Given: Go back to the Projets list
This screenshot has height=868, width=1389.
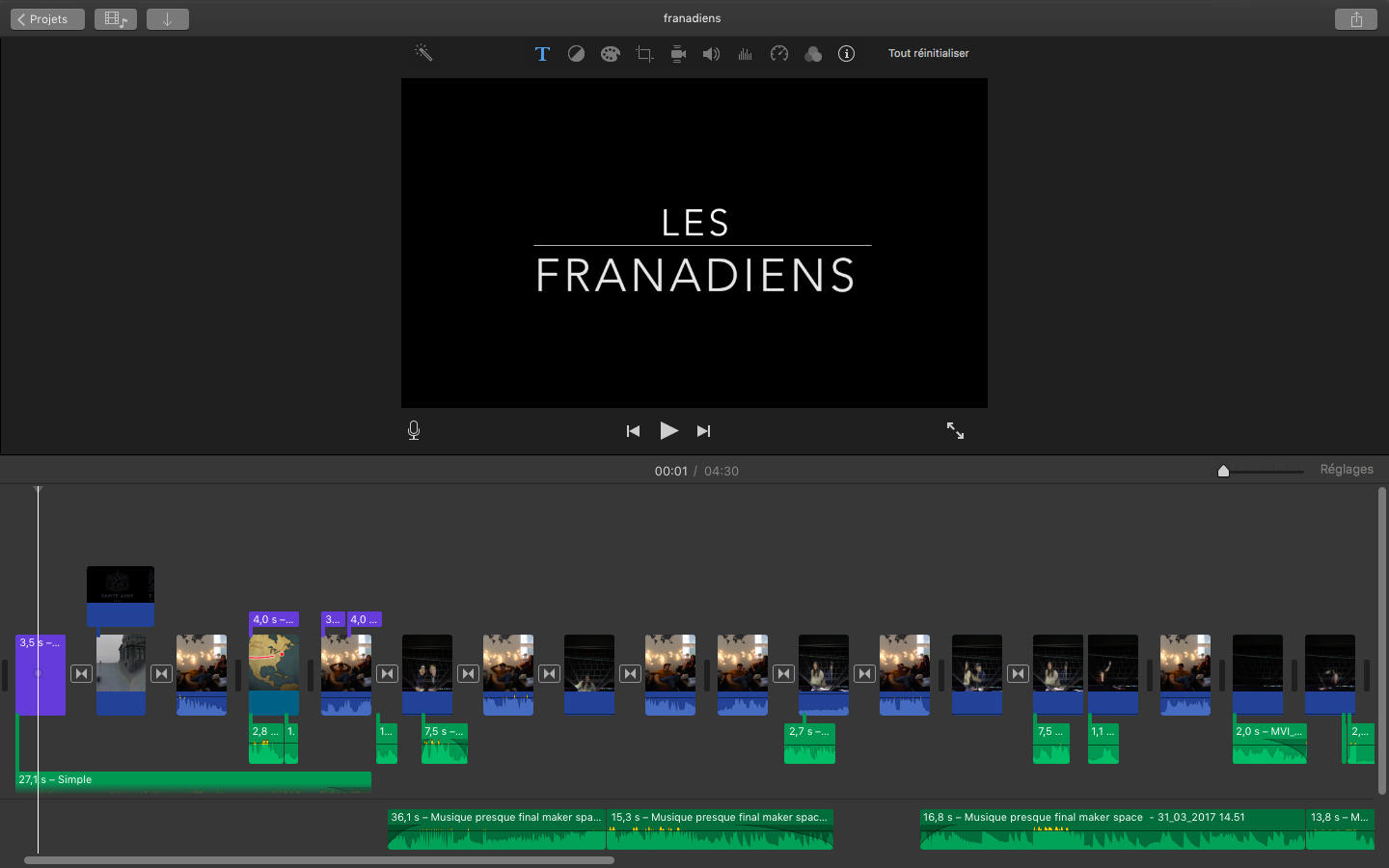Looking at the screenshot, I should point(46,18).
